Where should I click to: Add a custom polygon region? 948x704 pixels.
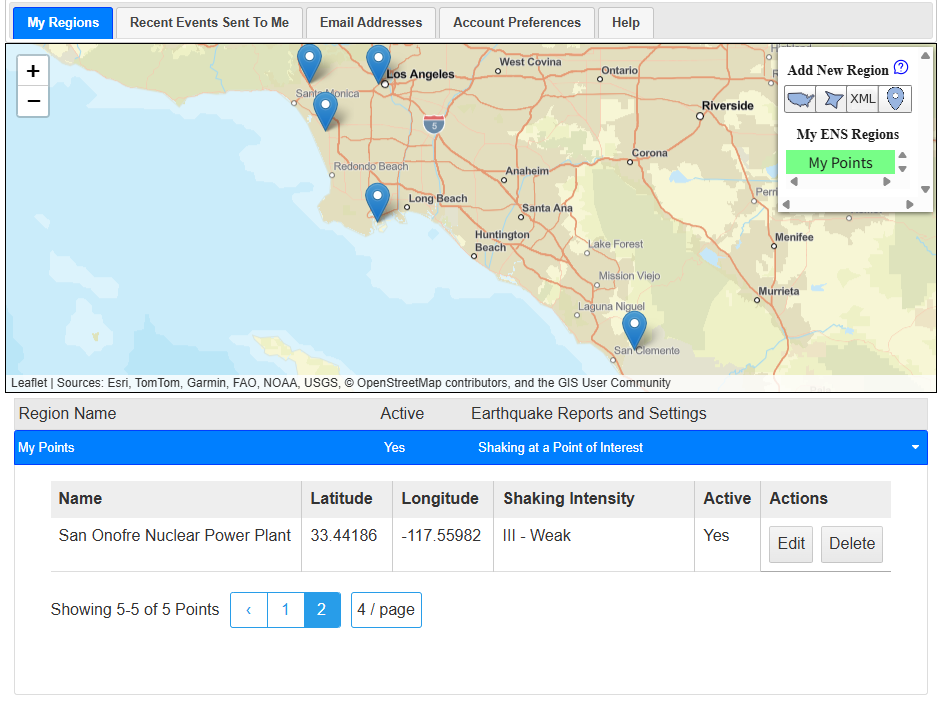[831, 99]
